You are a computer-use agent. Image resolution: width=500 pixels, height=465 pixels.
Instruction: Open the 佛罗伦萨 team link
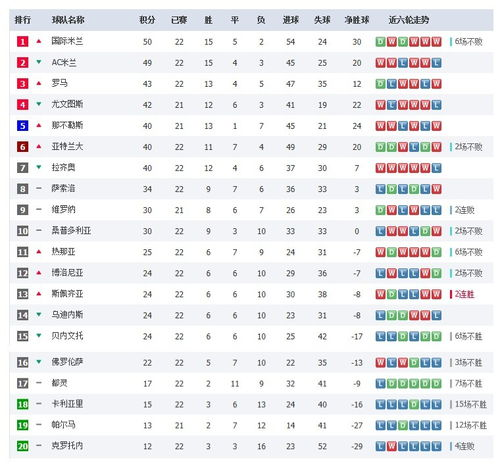tap(67, 362)
